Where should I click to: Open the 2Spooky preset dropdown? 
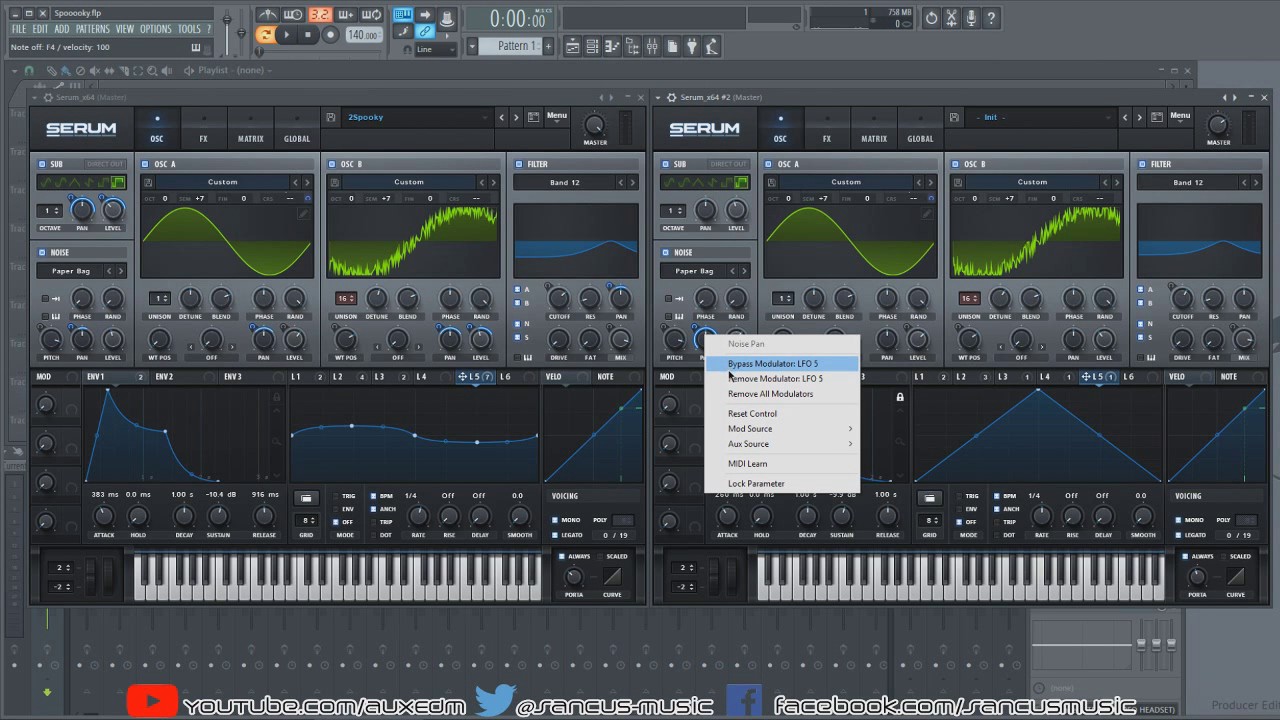coord(416,117)
